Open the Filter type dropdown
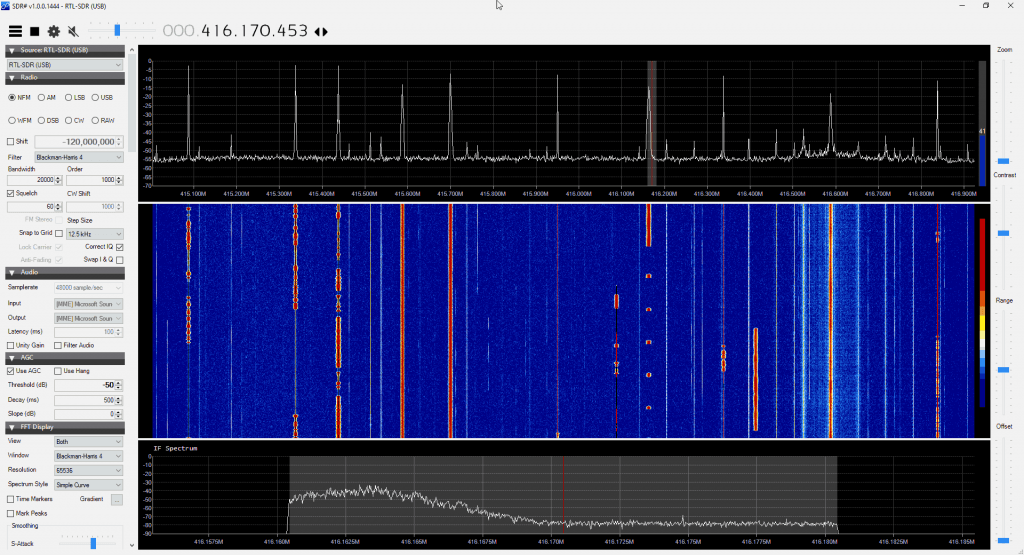 pyautogui.click(x=79, y=157)
